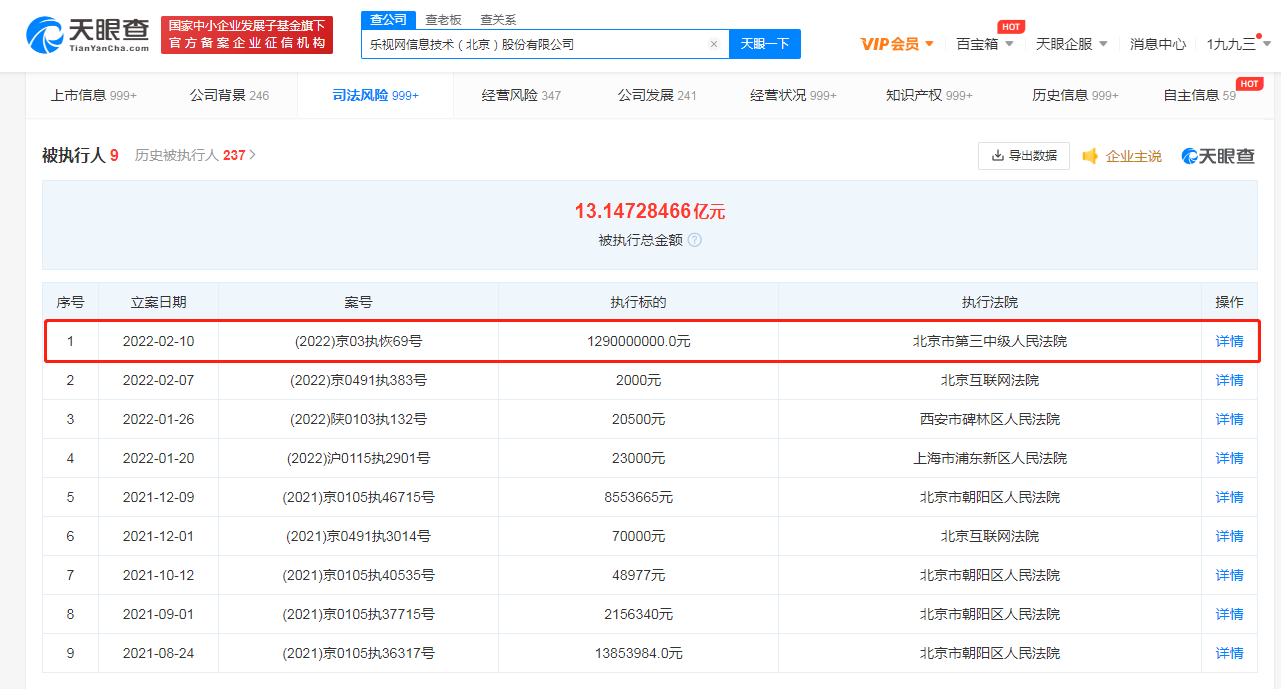Open the 1九九三 user account dropdown
The width and height of the screenshot is (1281, 689).
coord(1239,44)
